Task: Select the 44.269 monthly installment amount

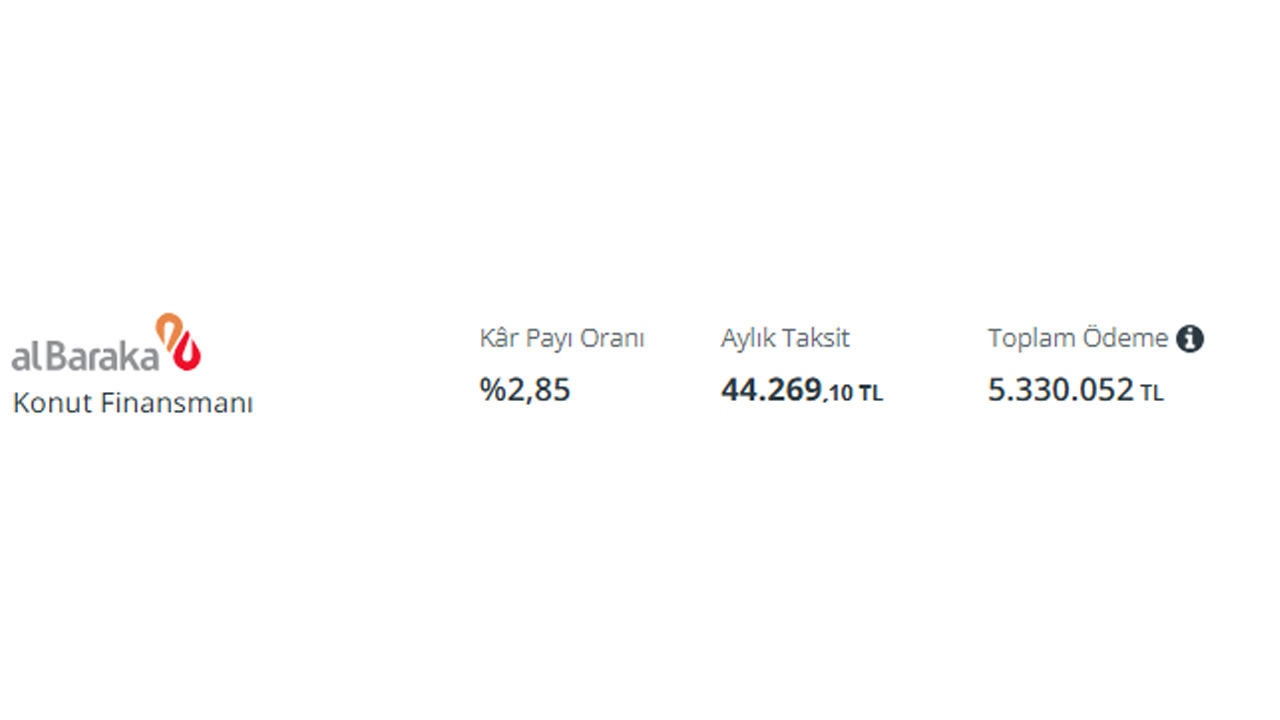Action: (771, 390)
